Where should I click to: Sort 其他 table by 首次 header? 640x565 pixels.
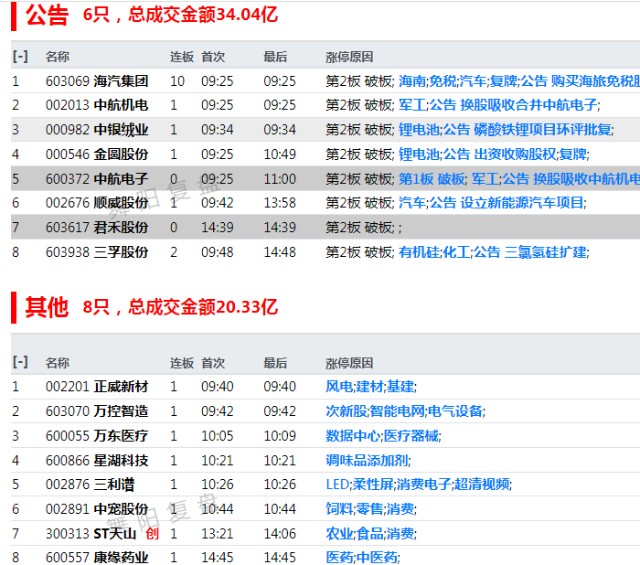tap(213, 362)
